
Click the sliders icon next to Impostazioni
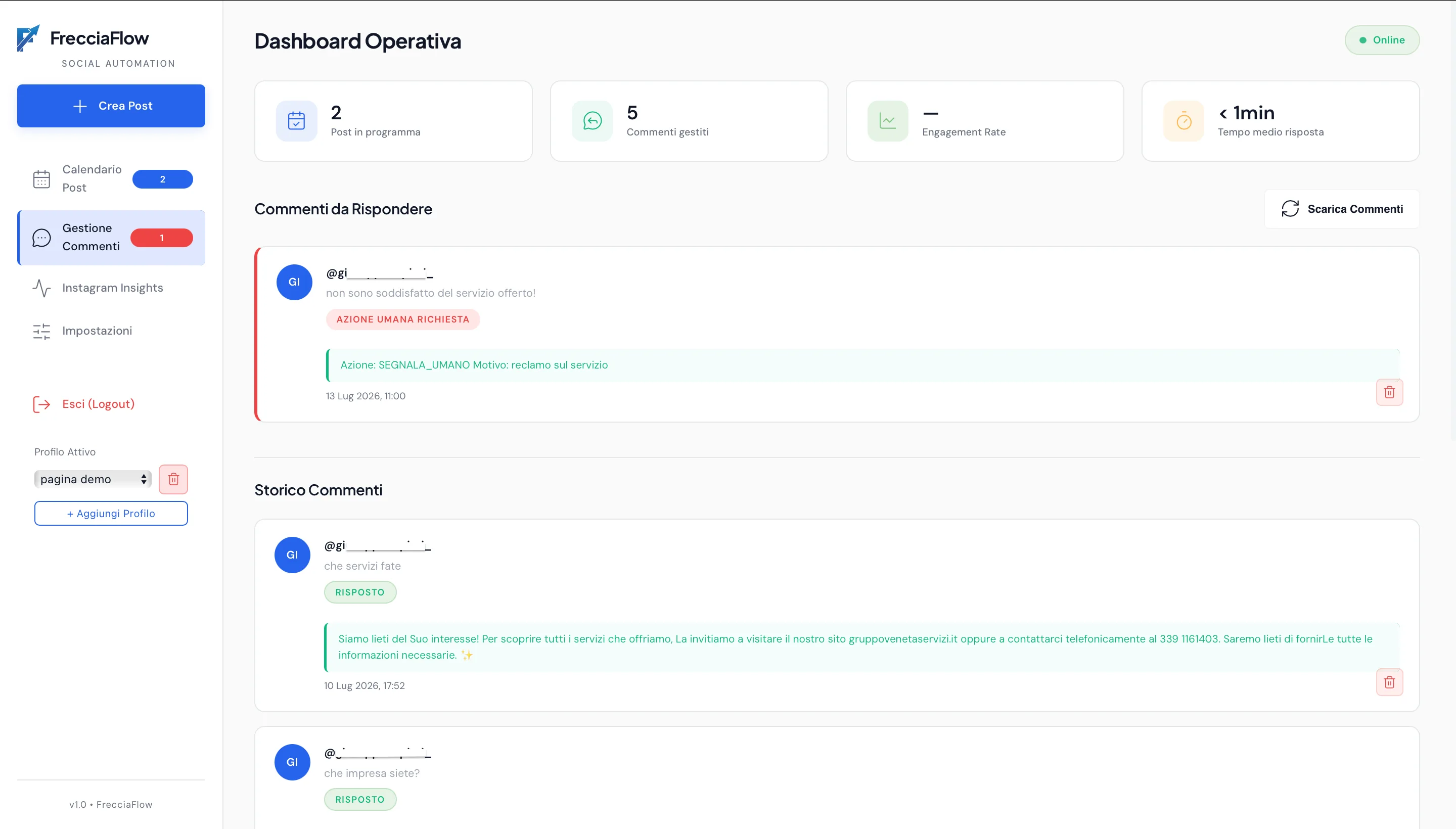pos(41,332)
